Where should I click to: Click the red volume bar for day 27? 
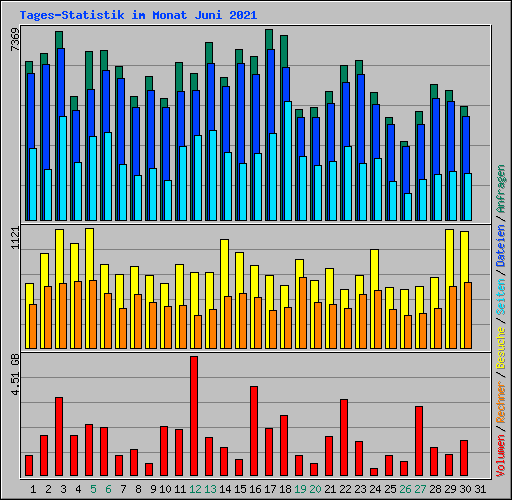point(419,441)
